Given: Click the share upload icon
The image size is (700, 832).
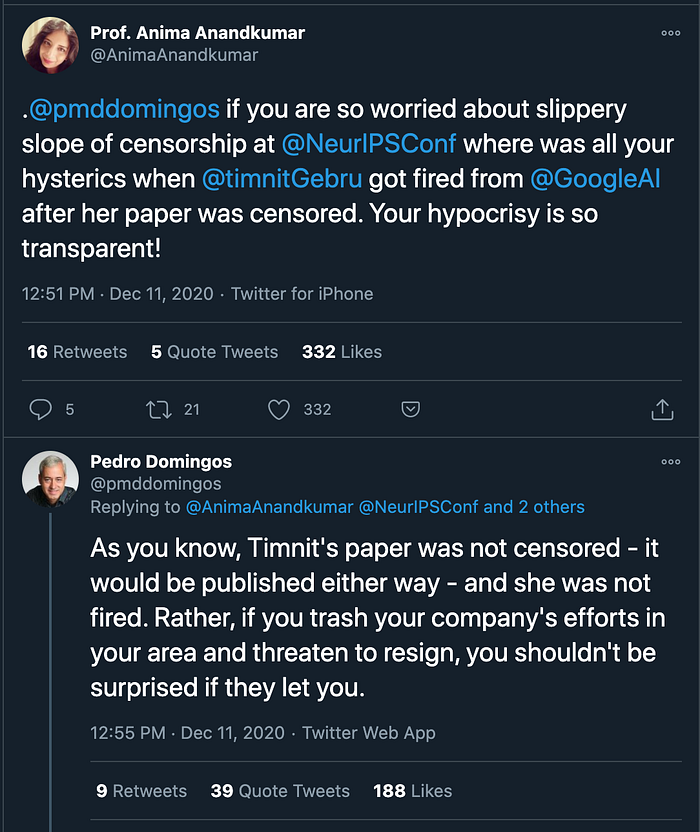Looking at the screenshot, I should coord(661,409).
